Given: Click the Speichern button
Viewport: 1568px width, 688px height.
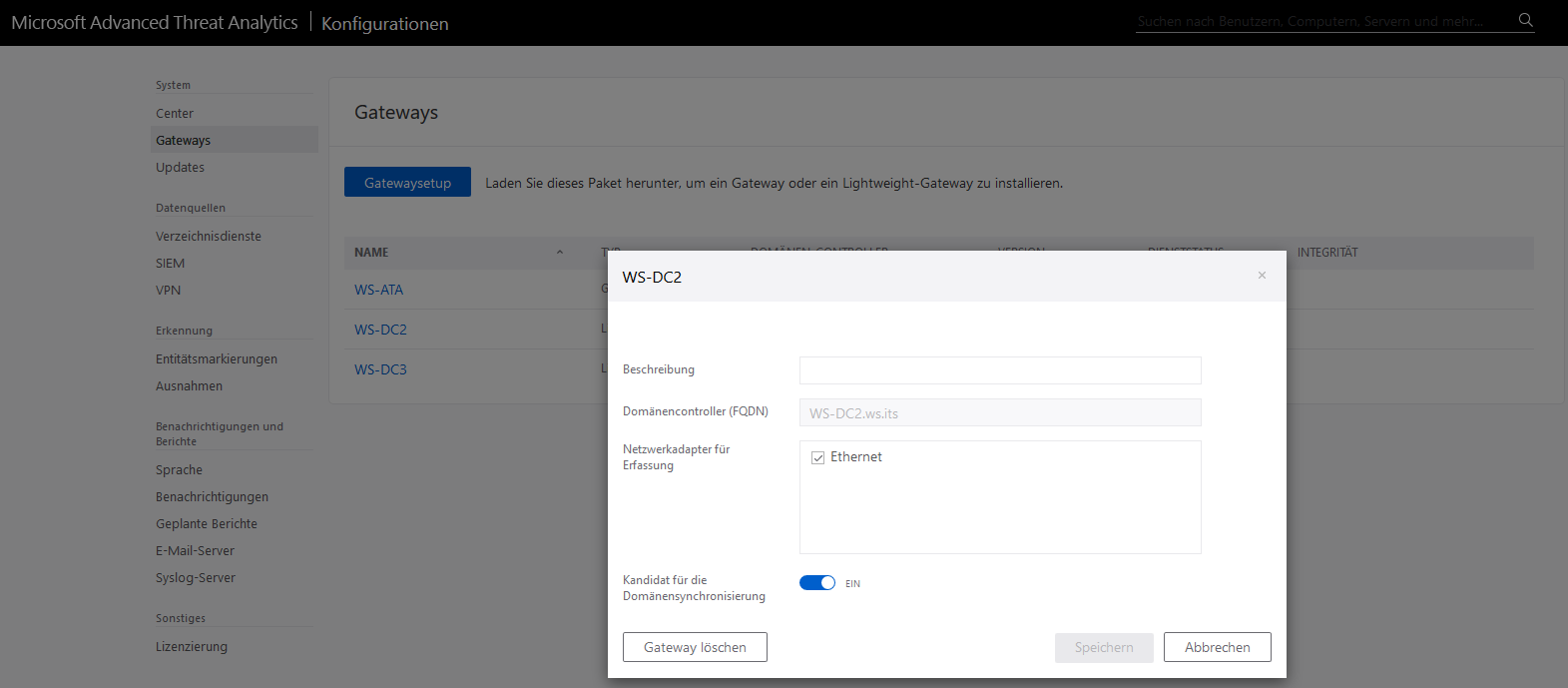Looking at the screenshot, I should 1104,647.
